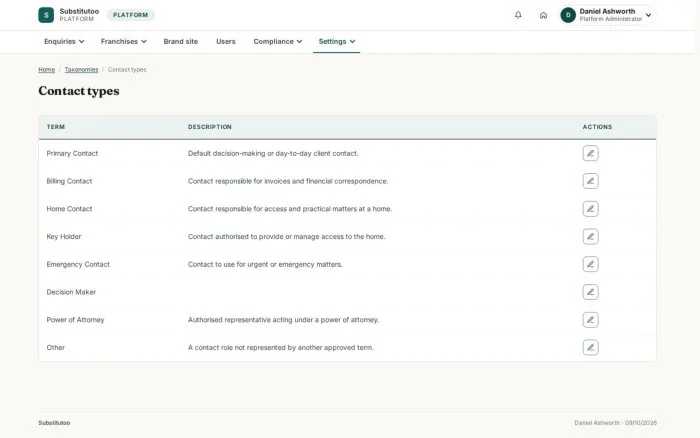Viewport: 700px width, 438px height.
Task: Edit the Other contact type term
Action: click(590, 347)
